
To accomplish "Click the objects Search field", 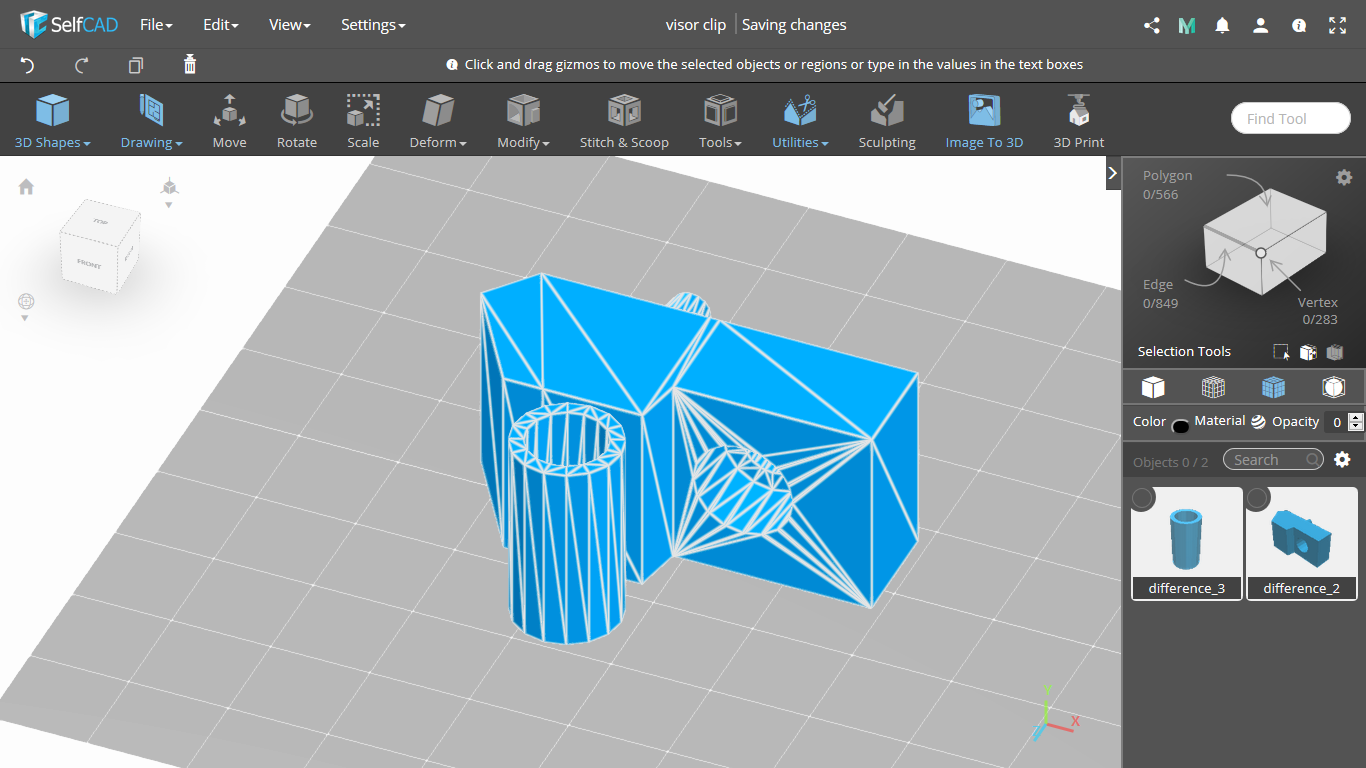I will click(x=1273, y=459).
